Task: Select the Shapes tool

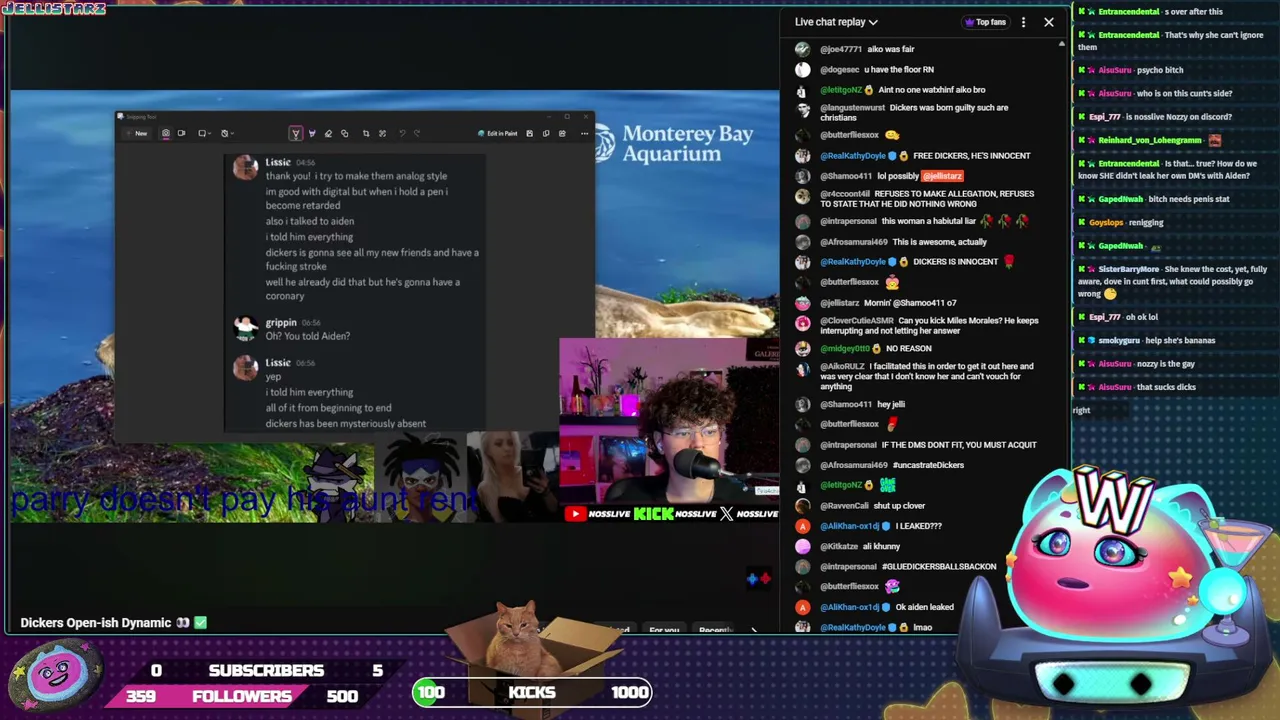Action: 344,133
